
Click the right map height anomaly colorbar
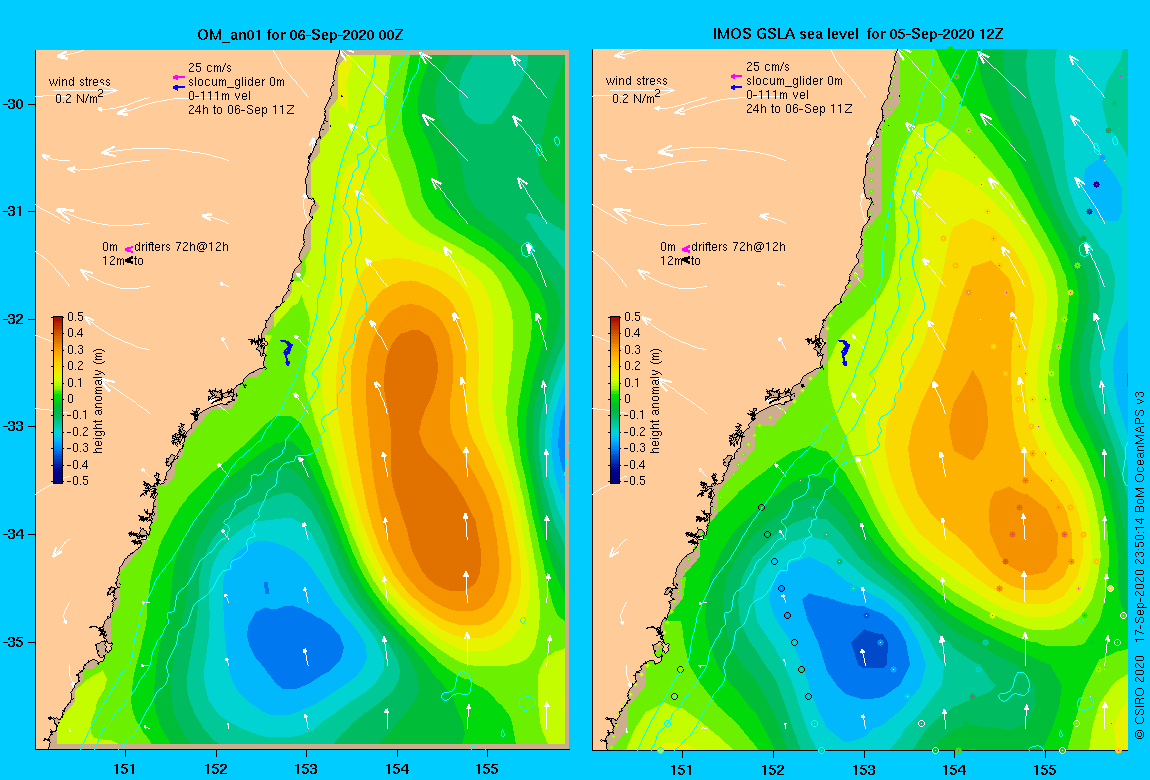615,400
